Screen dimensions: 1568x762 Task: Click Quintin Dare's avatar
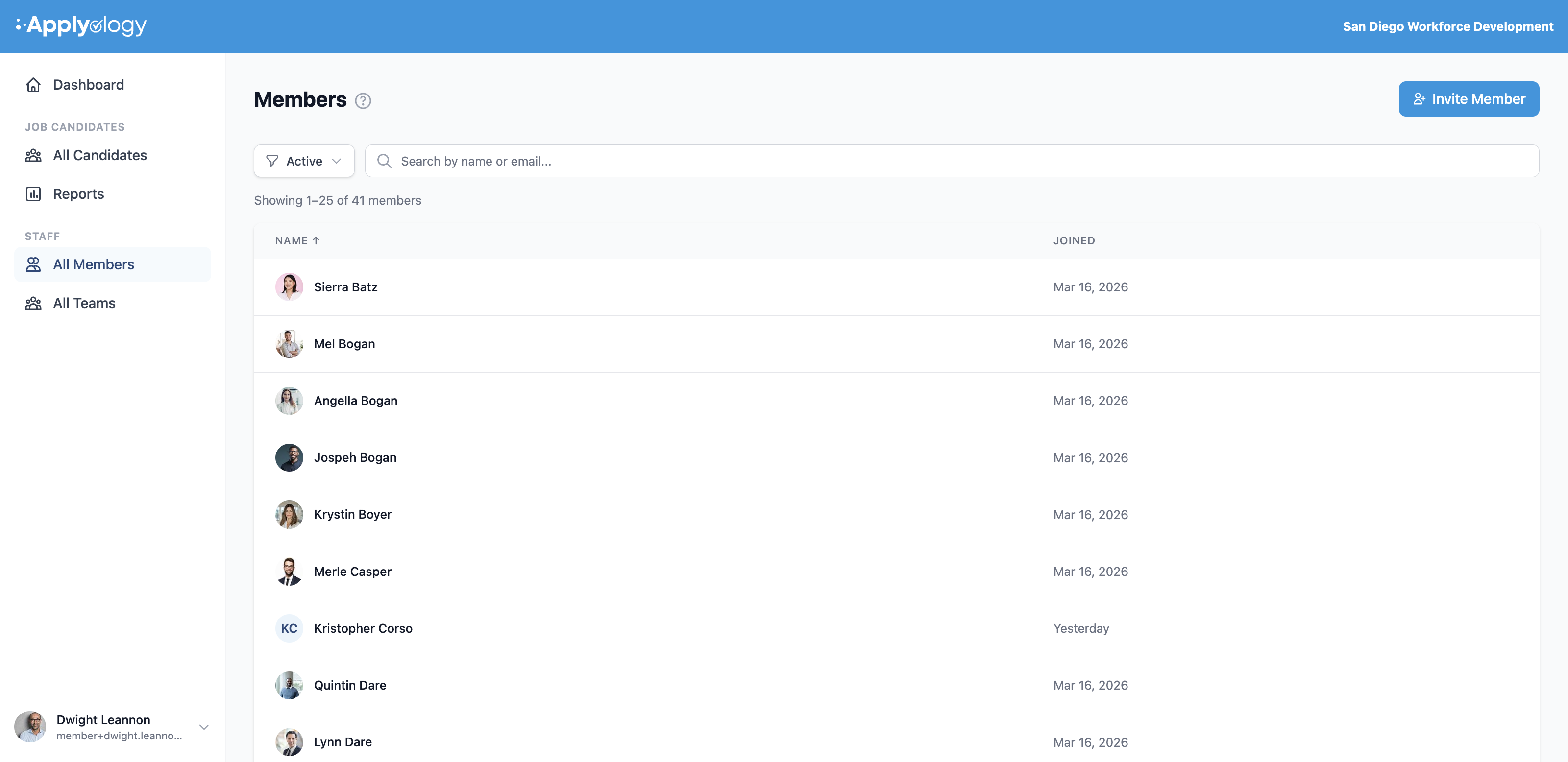coord(289,686)
